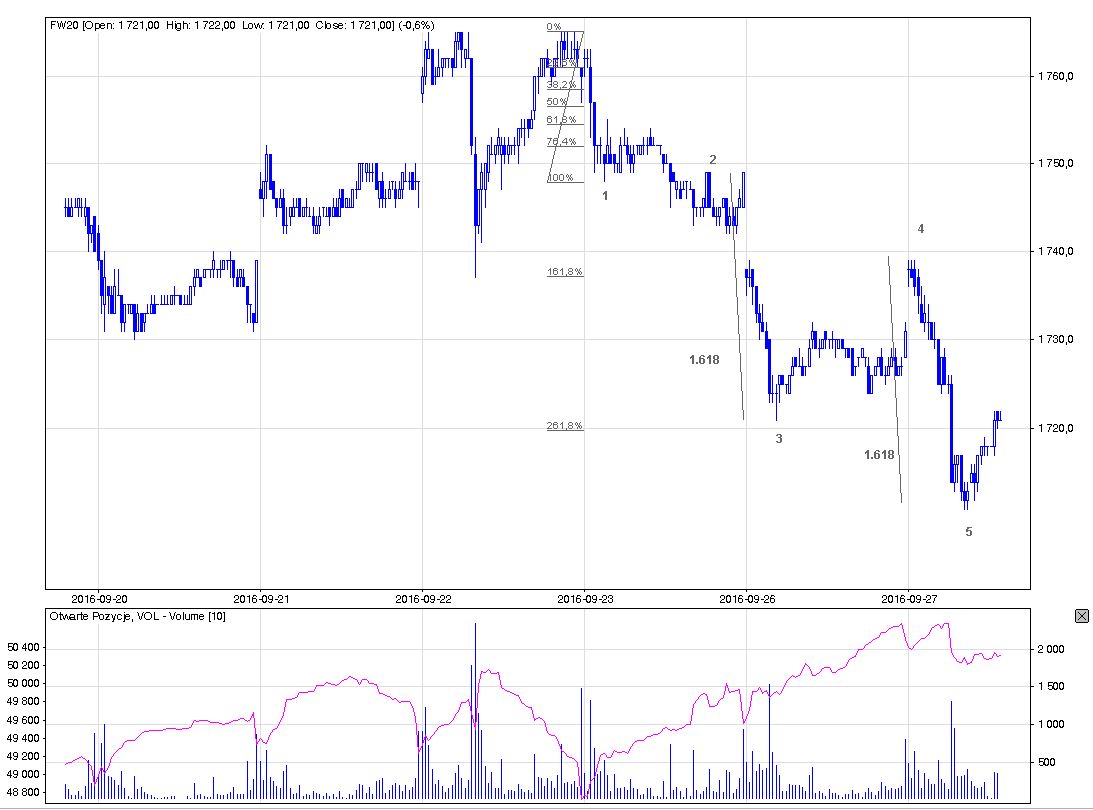Select the 49 000 open interest axis label
The image size is (1093, 810).
tap(24, 774)
